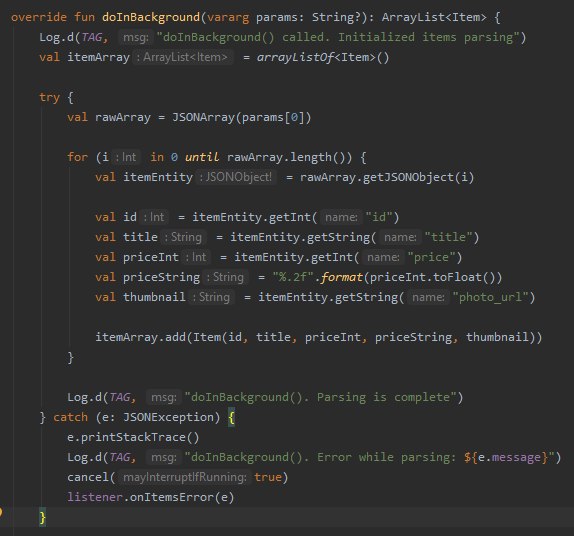Click rawArray.length() in the for loop
The image size is (574, 536).
click(x=289, y=157)
